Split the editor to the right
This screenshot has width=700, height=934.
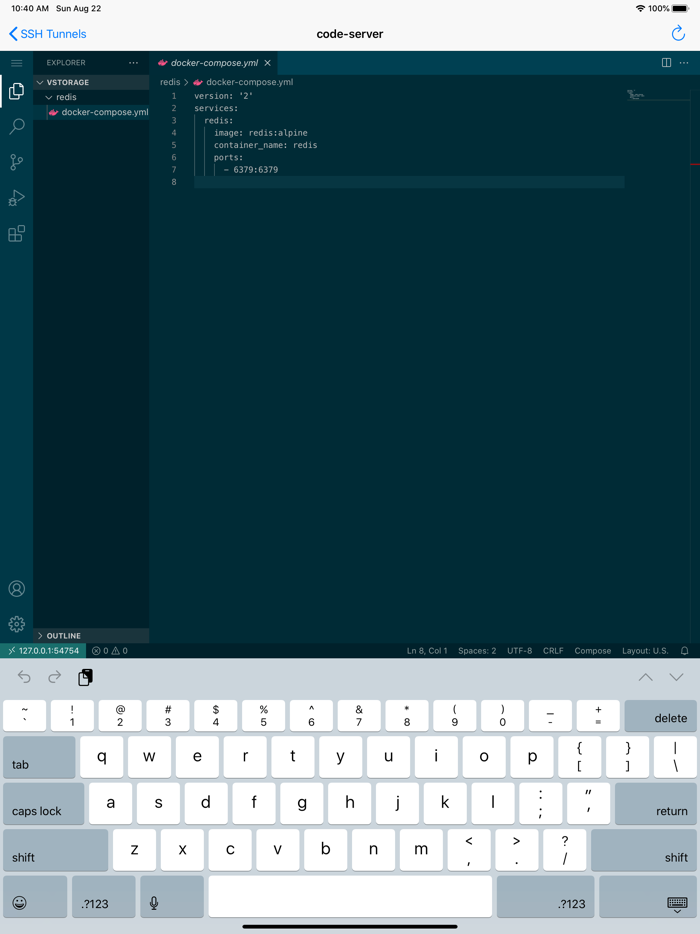(667, 63)
